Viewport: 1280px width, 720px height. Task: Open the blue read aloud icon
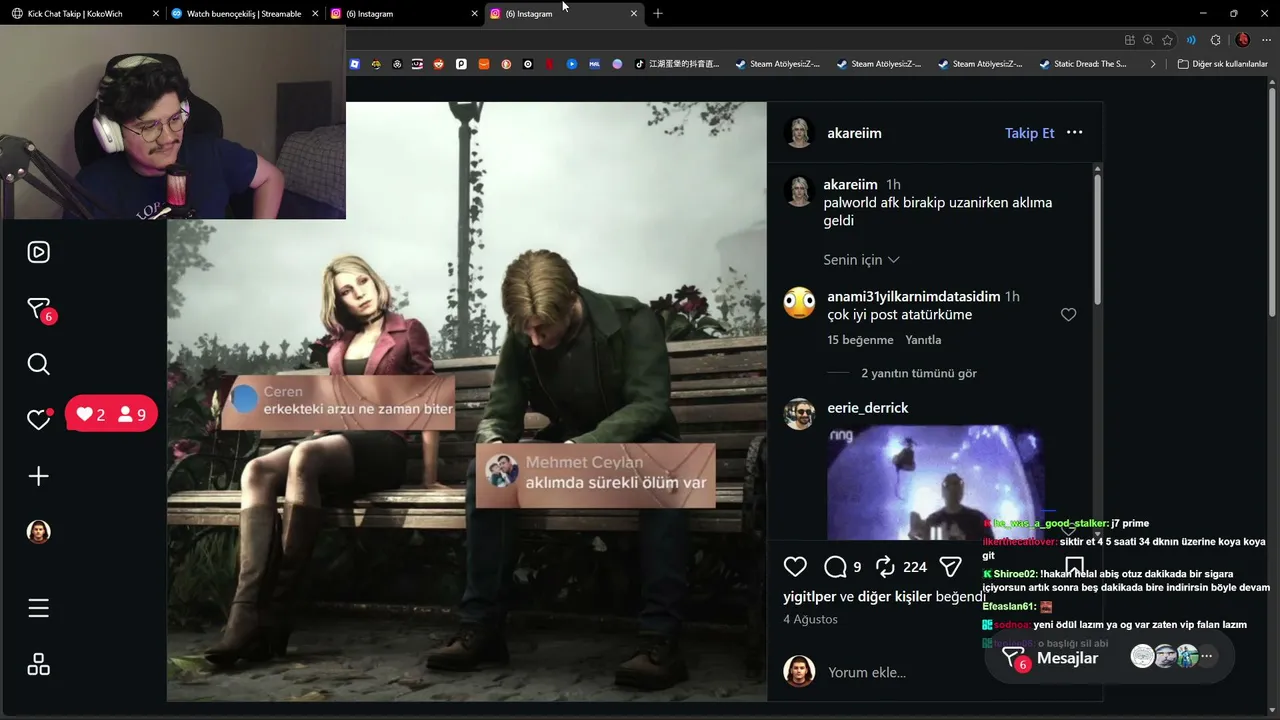1191,40
